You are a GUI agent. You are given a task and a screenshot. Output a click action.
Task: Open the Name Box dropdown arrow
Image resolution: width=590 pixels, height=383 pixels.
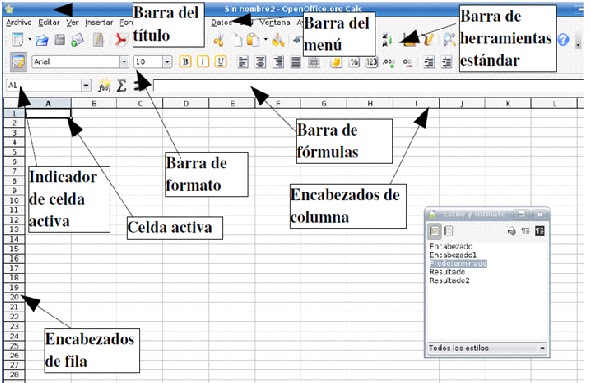point(87,86)
